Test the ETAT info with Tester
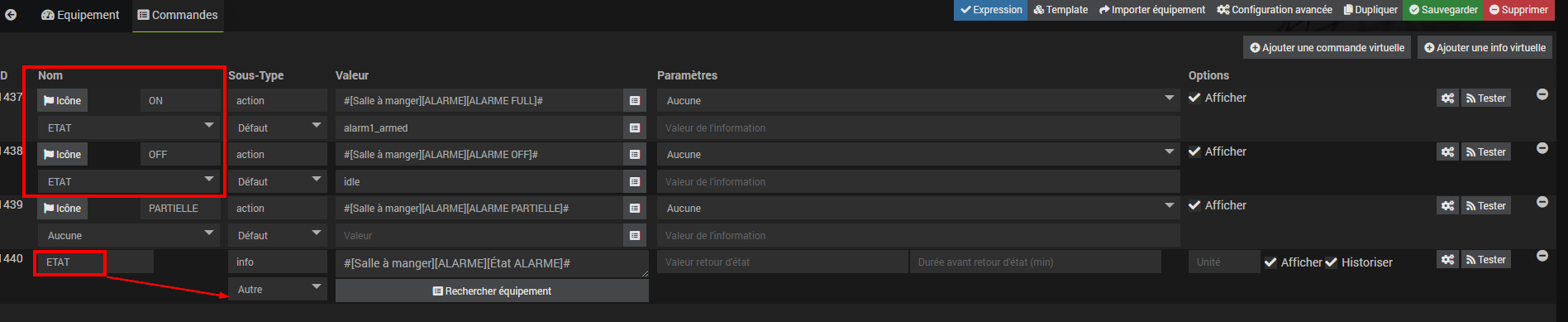Viewport: 1568px width, 322px height. (x=1486, y=259)
